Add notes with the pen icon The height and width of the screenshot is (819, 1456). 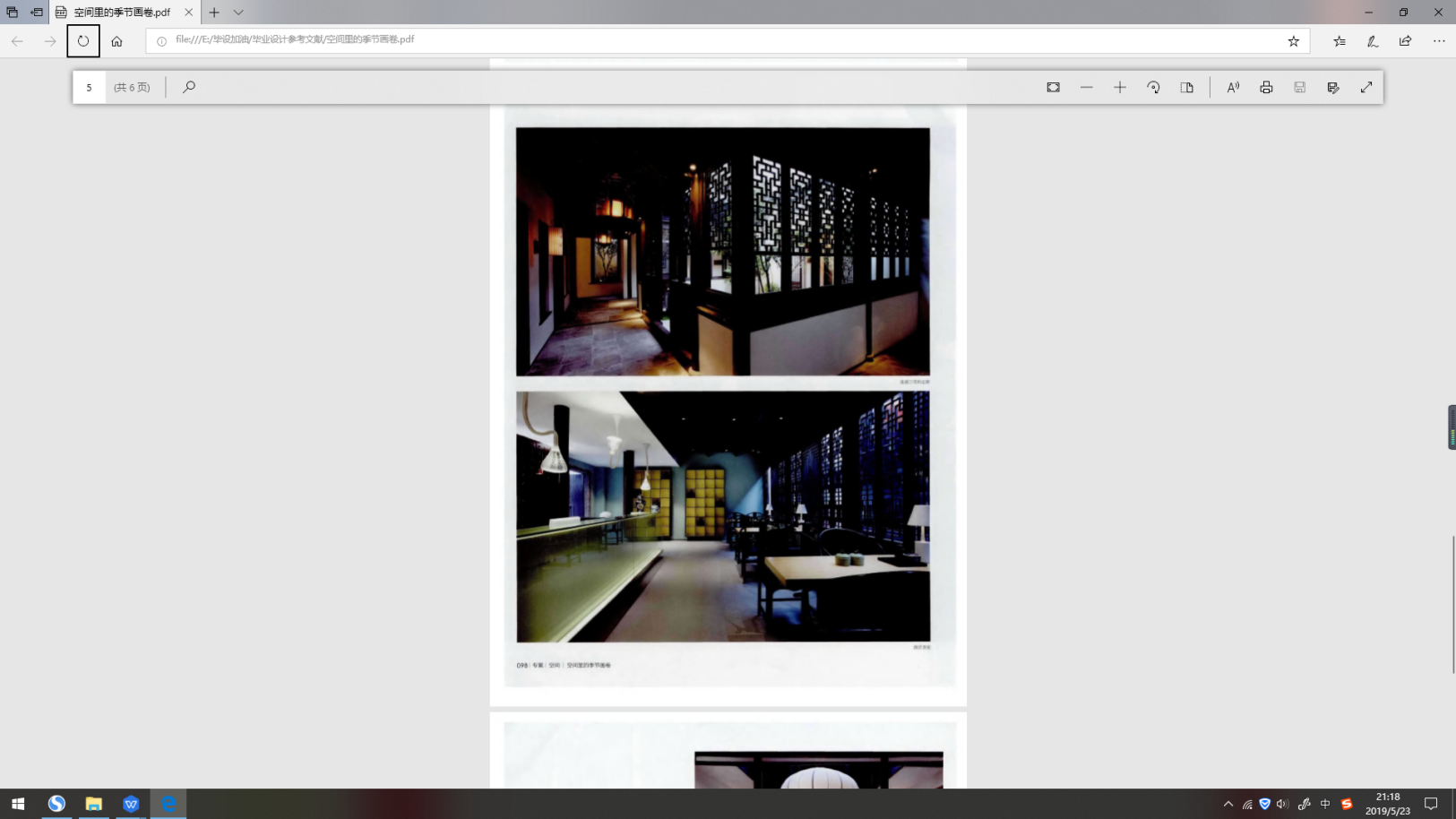1372,41
